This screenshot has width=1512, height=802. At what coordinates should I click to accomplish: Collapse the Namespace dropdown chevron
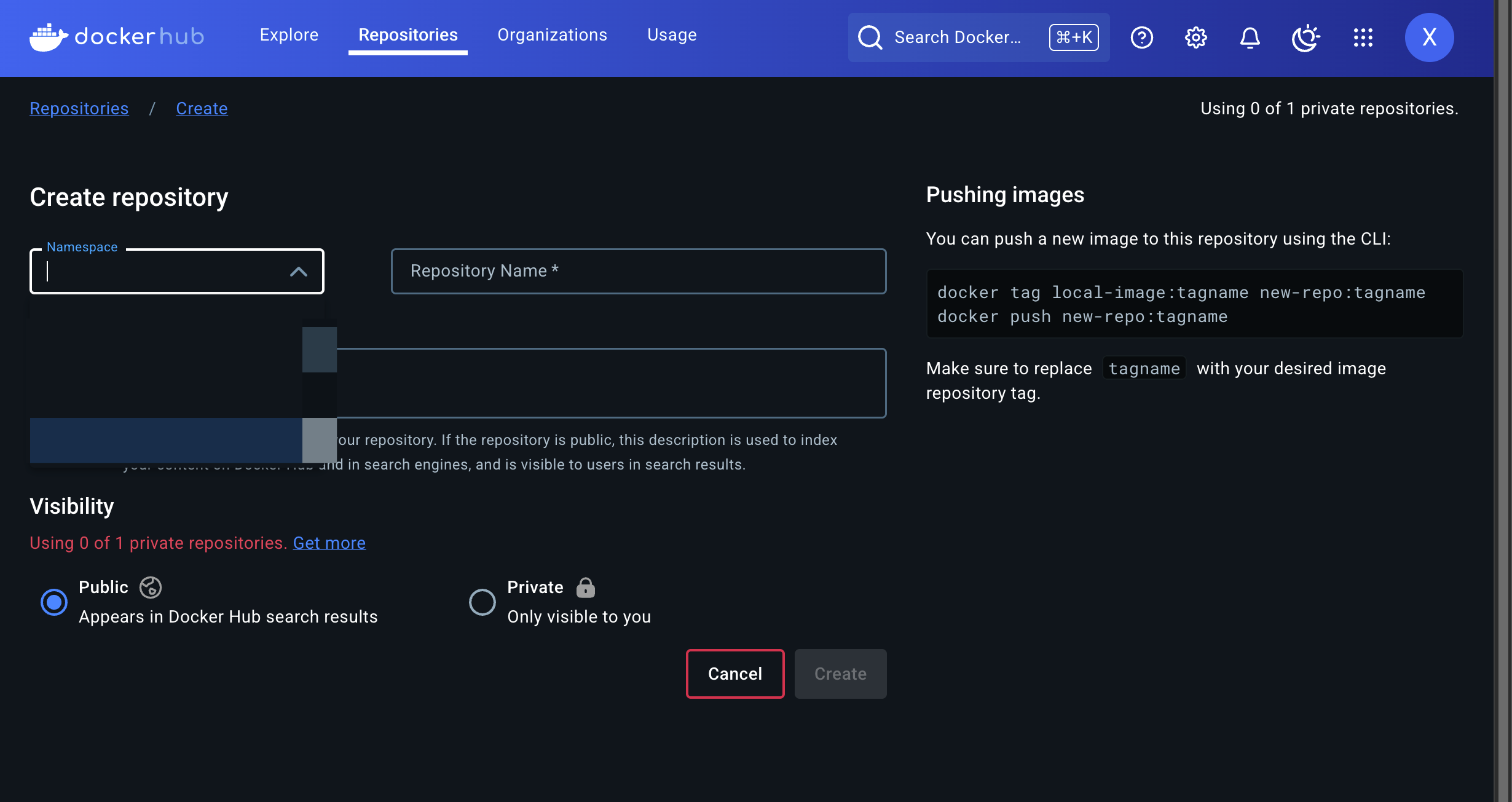[x=298, y=272]
